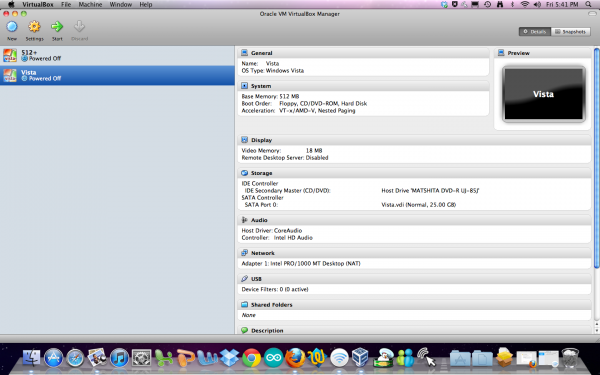Click the greyed-out Discard toolbar icon
This screenshot has width=600, height=375.
click(79, 27)
